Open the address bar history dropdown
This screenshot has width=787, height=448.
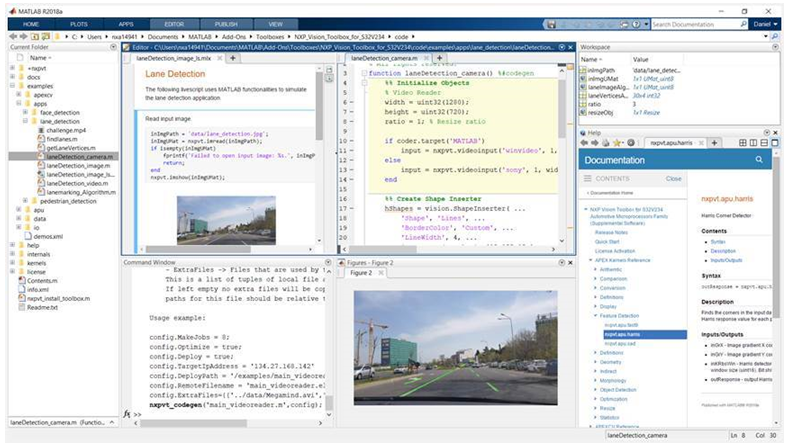coord(765,37)
